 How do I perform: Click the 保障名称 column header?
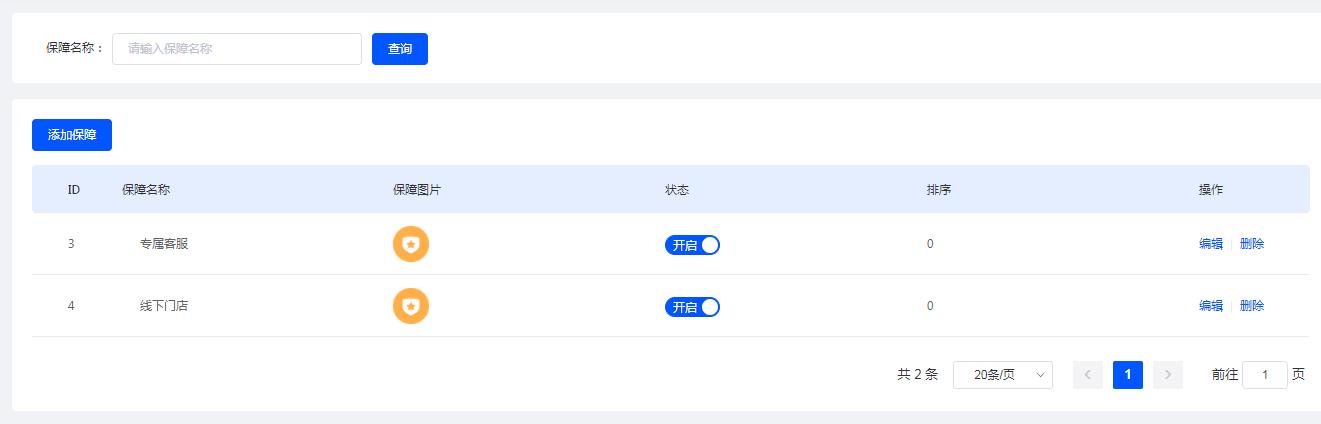click(146, 190)
